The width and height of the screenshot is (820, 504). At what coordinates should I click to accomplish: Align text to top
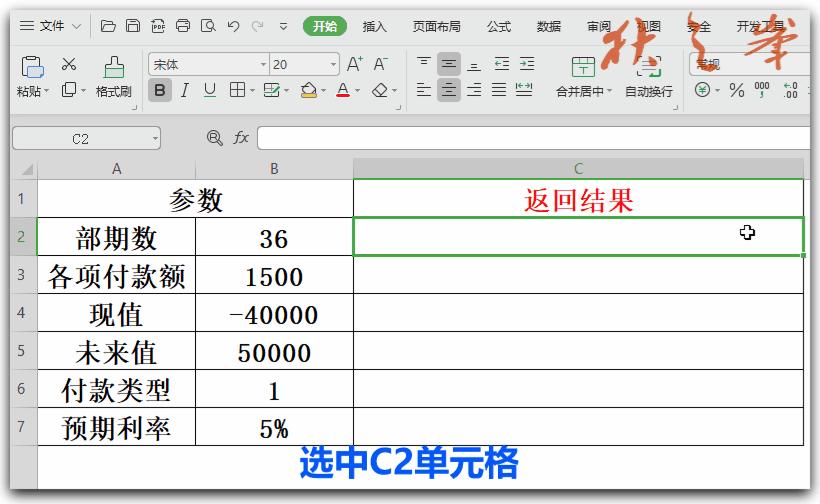click(x=424, y=64)
